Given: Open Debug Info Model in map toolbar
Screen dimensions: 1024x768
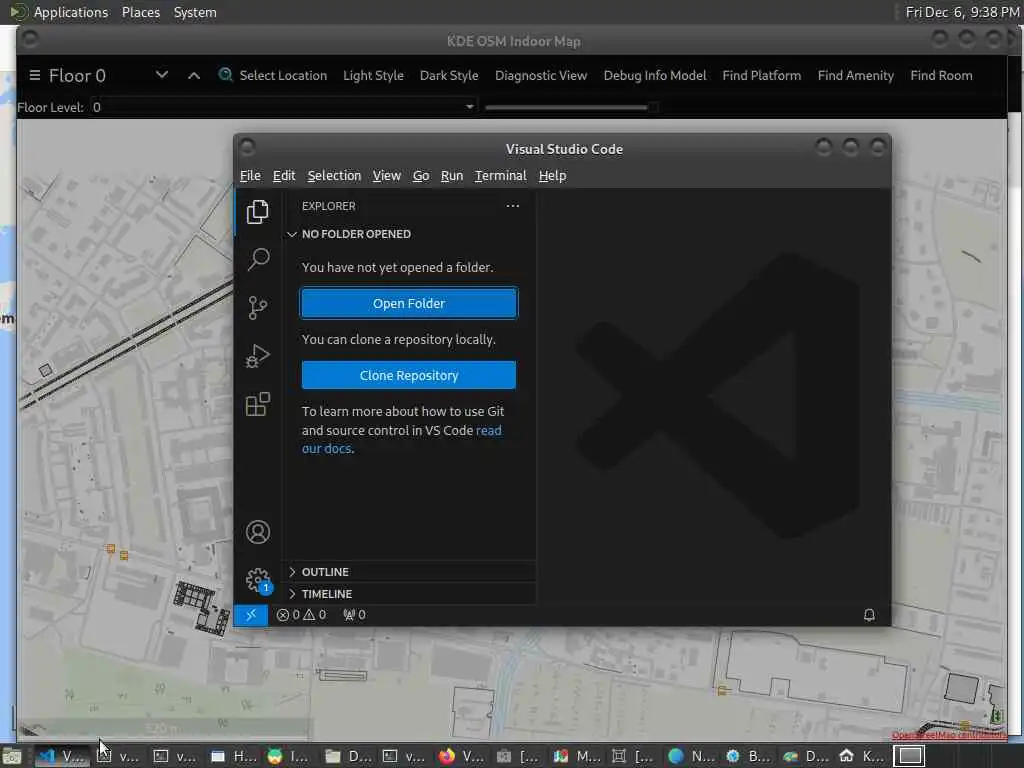Looking at the screenshot, I should 655,75.
